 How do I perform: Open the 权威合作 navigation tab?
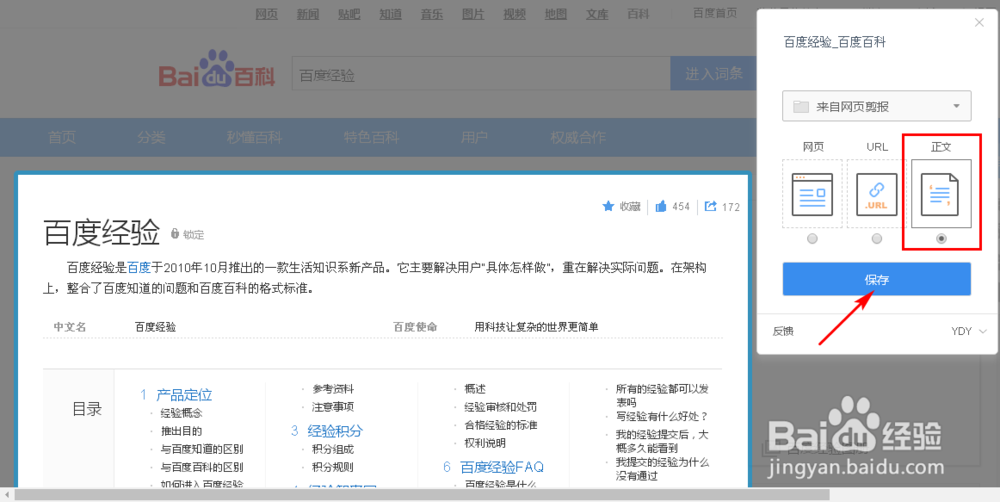tap(578, 137)
